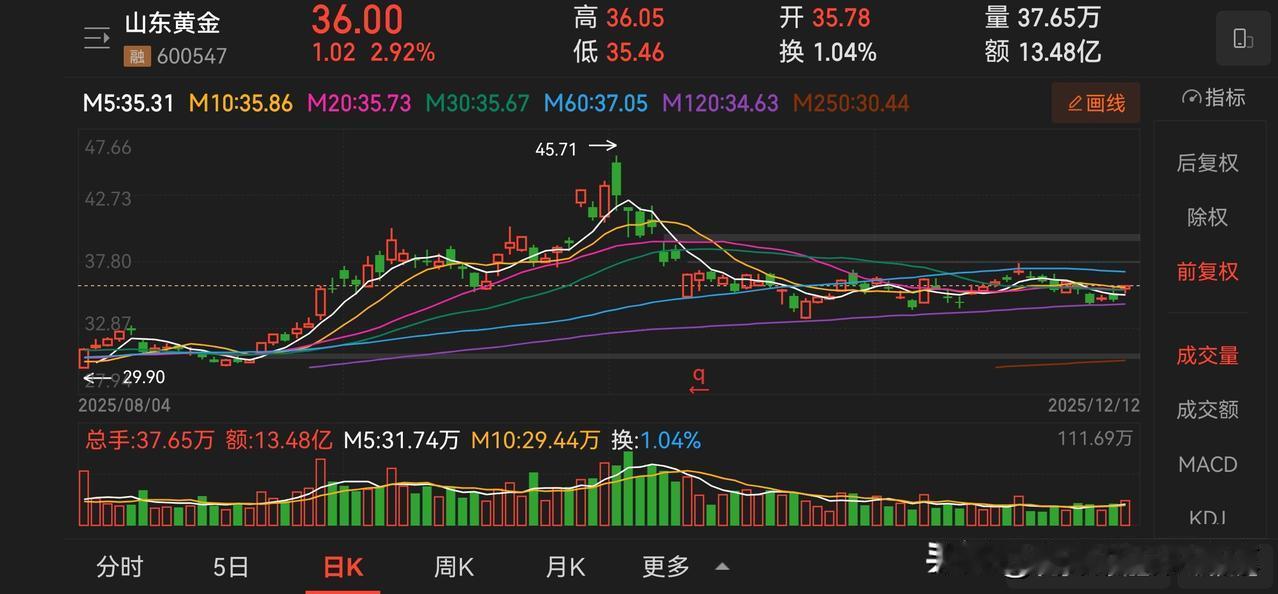
Task: Tap the start date 2025/08/04
Action: pos(124,405)
